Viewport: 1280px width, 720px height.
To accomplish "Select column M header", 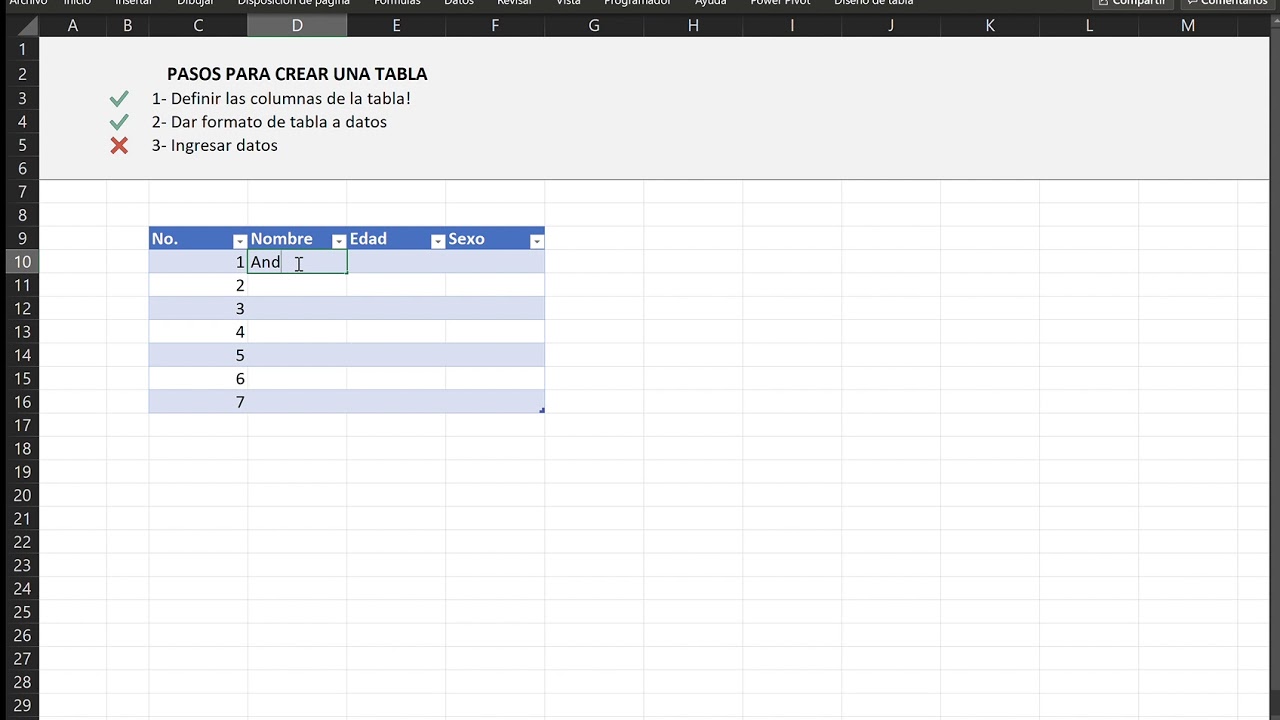I will tap(1187, 25).
